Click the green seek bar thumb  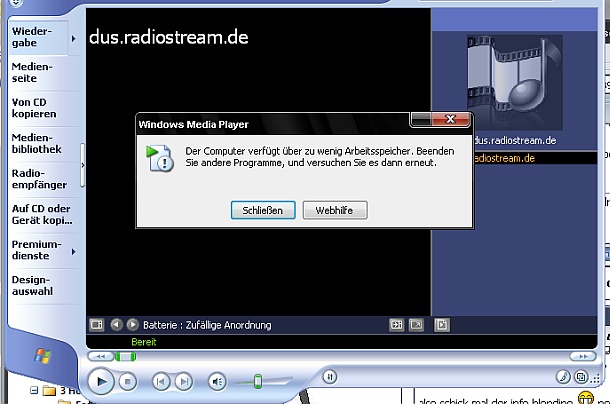click(125, 357)
